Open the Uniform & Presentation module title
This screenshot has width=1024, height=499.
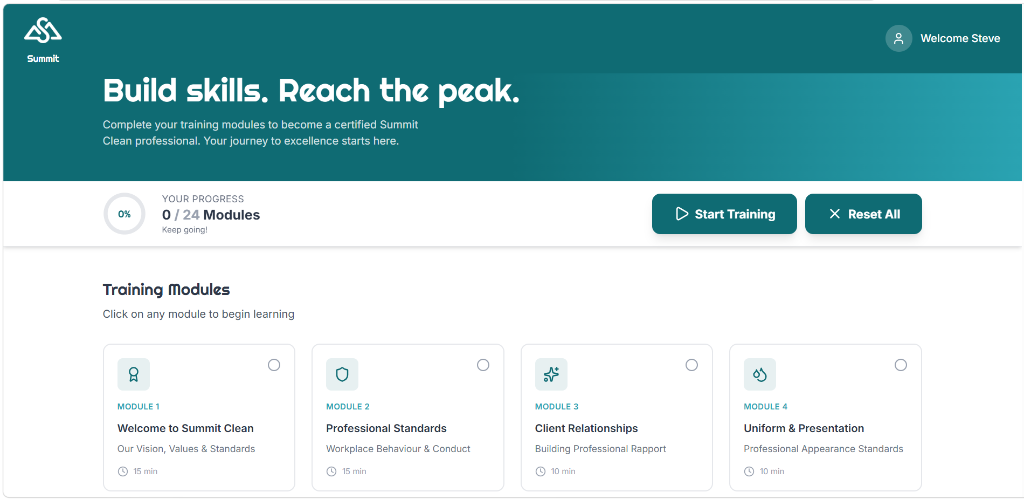(804, 428)
